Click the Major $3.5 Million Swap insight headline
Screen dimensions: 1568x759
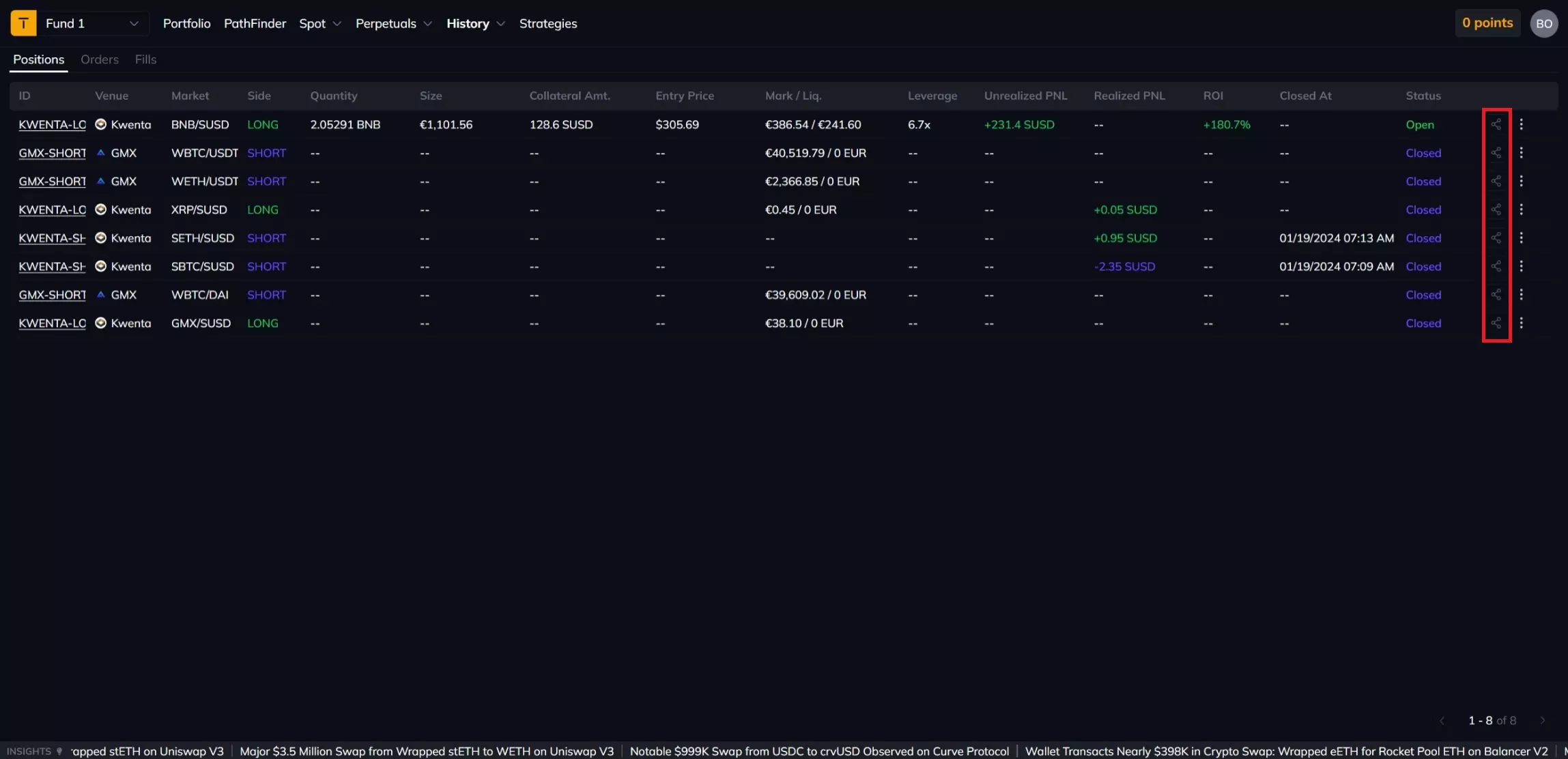click(427, 751)
